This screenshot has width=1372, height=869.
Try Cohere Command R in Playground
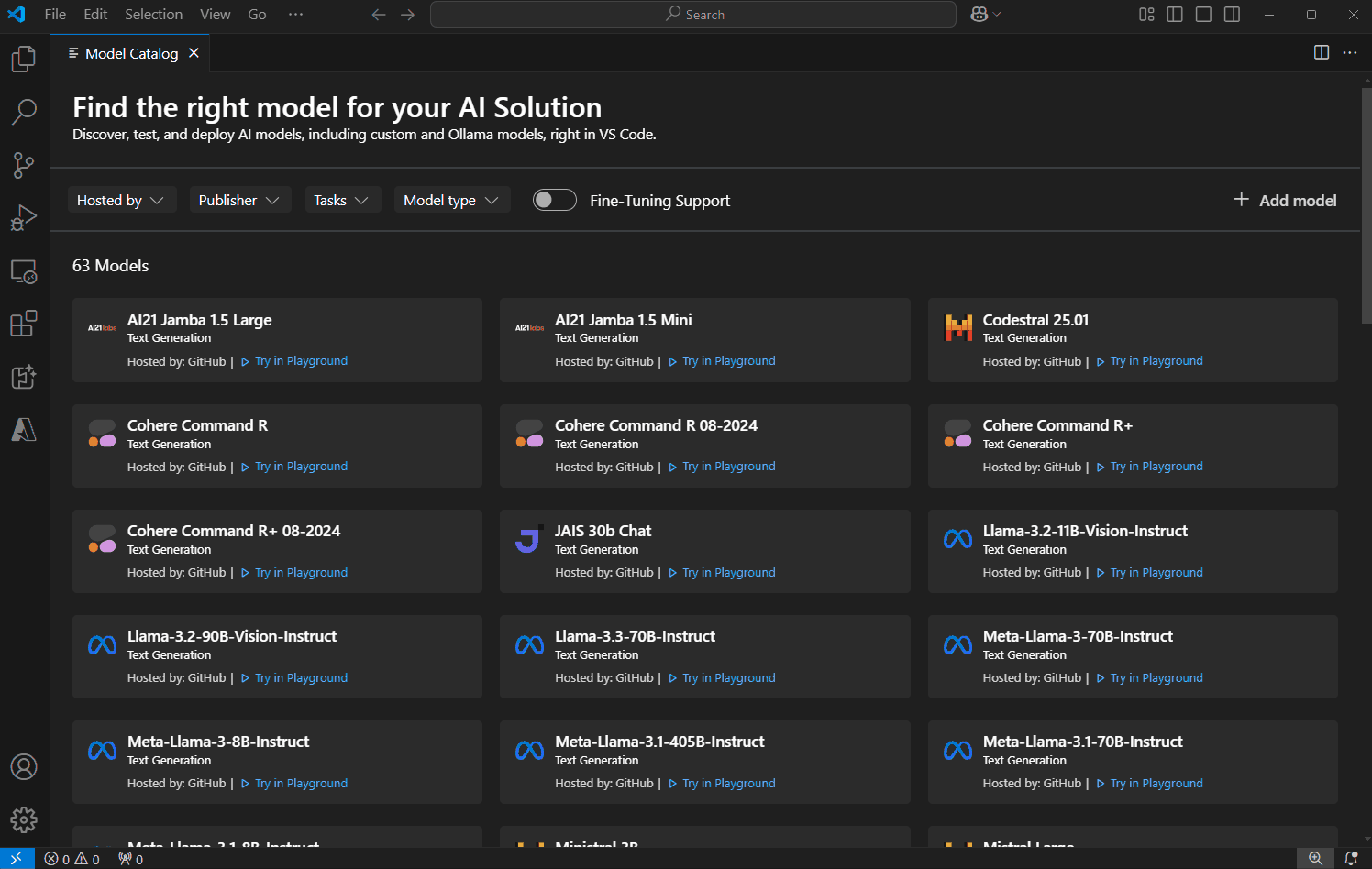click(x=294, y=467)
